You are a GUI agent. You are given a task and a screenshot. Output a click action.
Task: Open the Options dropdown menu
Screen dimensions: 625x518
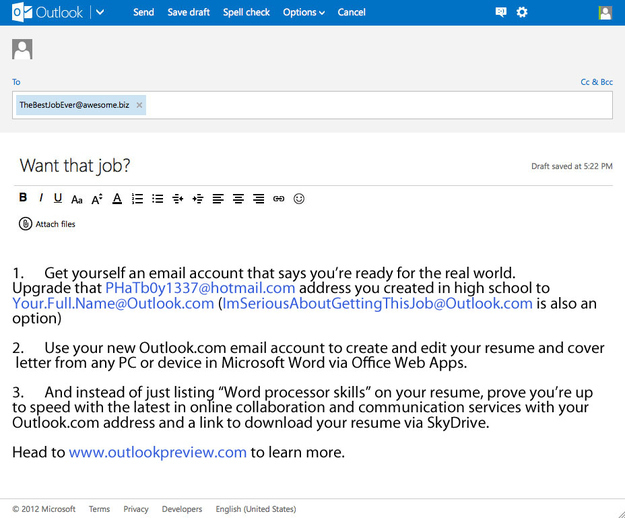(304, 12)
